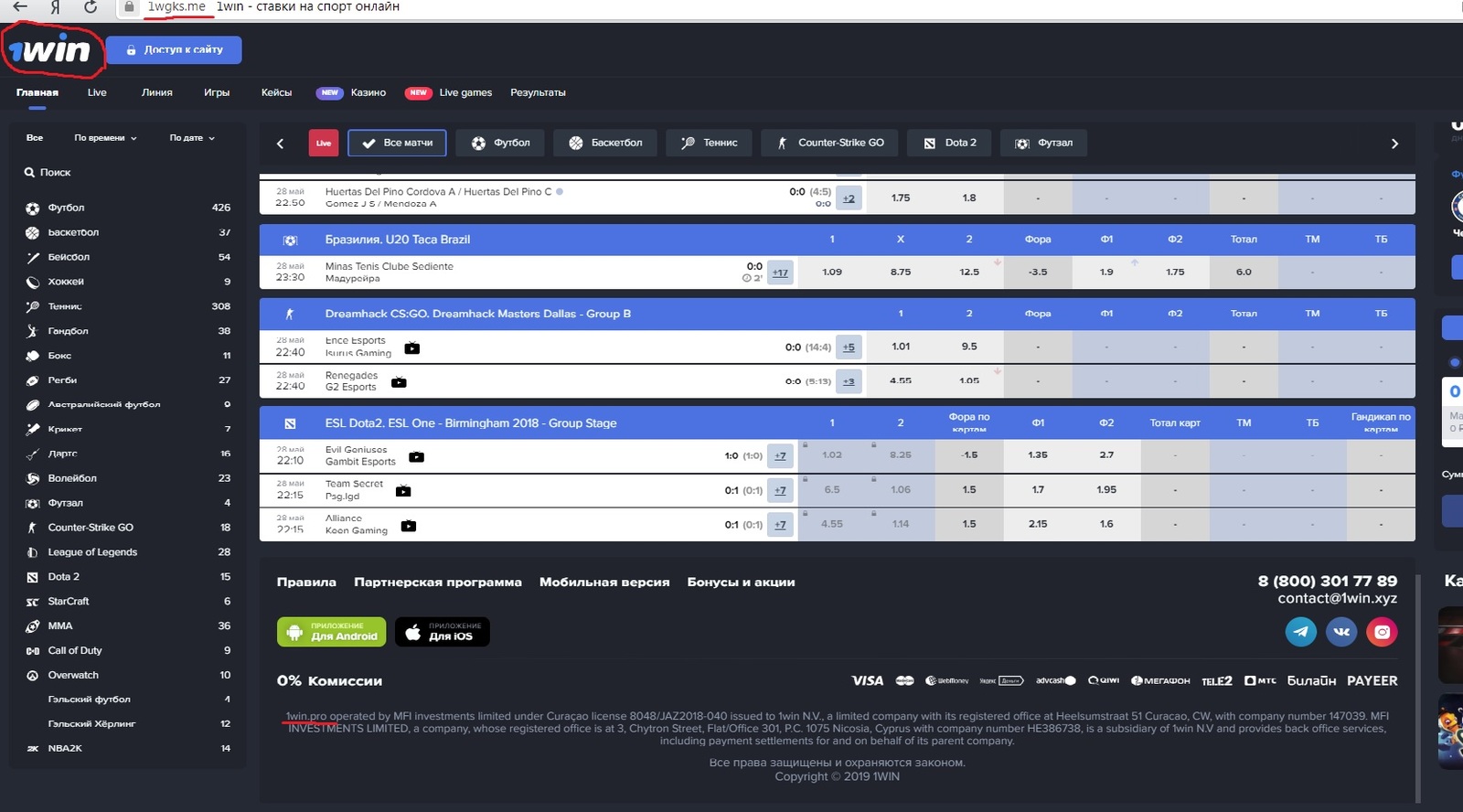Expand +17 markets for Minas Tenis match

(x=780, y=272)
